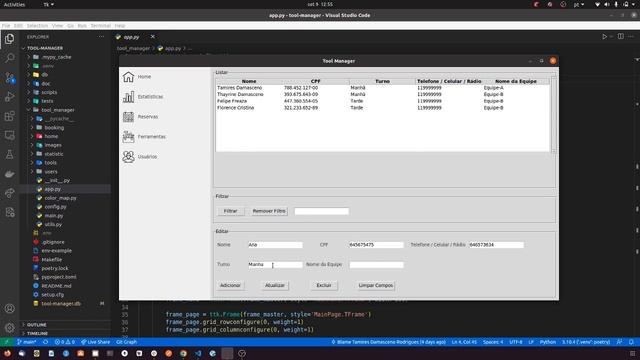Viewport: 640px width, 360px height.
Task: Open Ferramentas in the Tool Manager sidebar
Action: pyautogui.click(x=144, y=137)
